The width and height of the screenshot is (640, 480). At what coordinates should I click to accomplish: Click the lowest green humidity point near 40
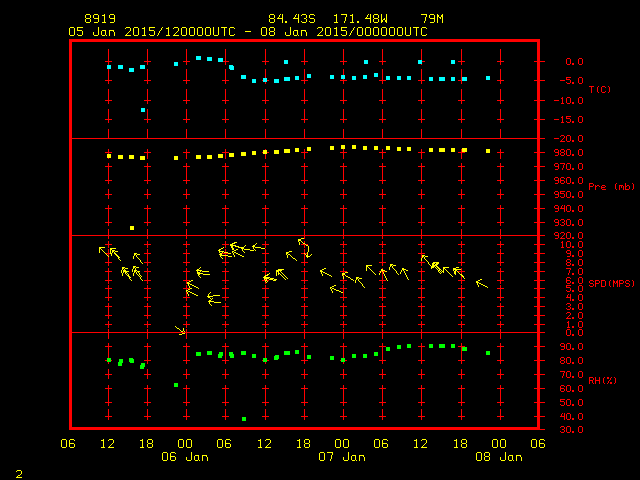244,419
